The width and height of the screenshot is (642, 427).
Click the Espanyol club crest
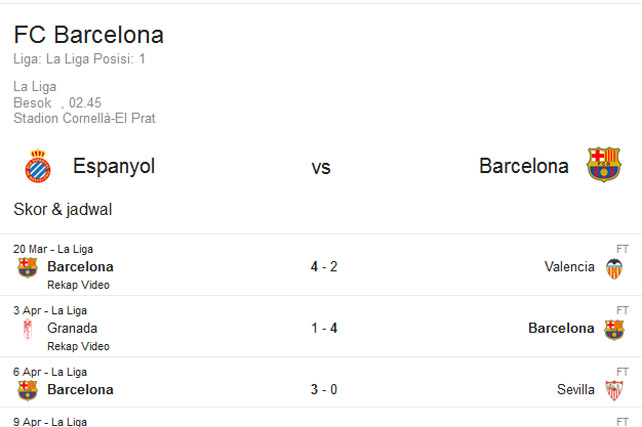[38, 165]
